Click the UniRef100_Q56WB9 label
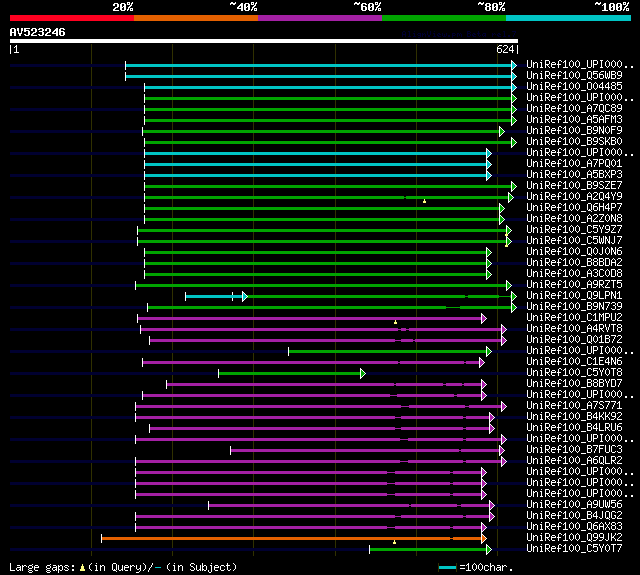This screenshot has width=640, height=575. [574, 75]
